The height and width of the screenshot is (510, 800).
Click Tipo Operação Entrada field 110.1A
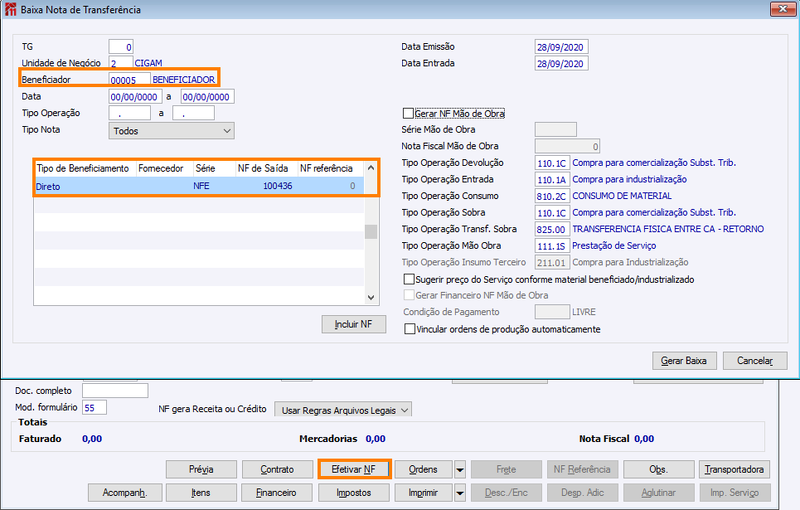[x=552, y=180]
